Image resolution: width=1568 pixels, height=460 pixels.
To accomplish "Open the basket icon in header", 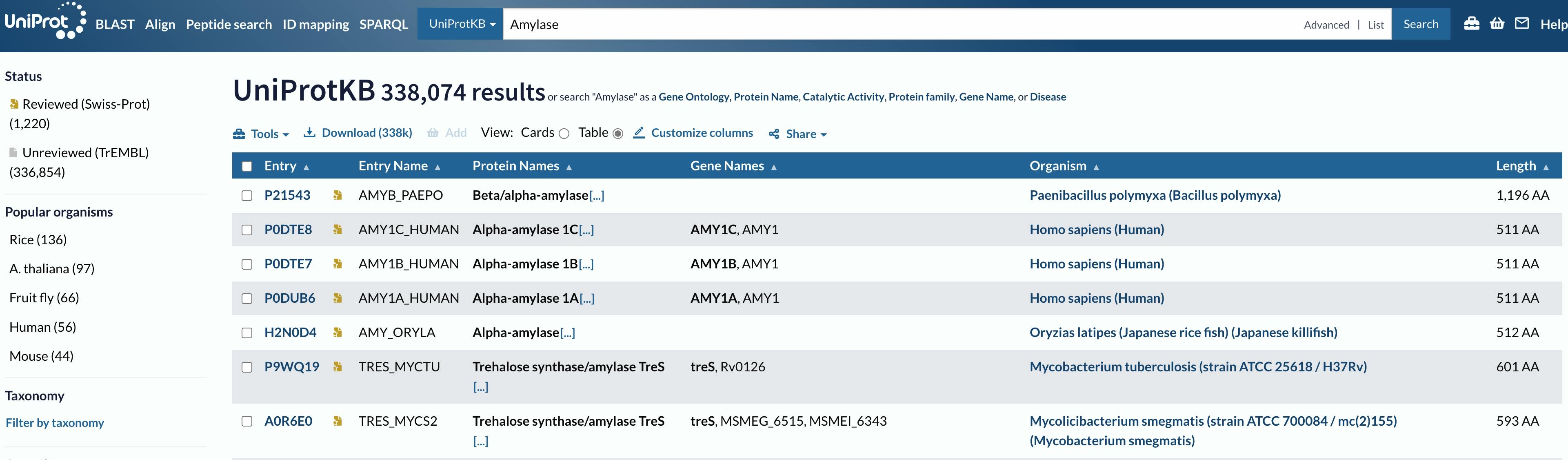I will (1497, 24).
